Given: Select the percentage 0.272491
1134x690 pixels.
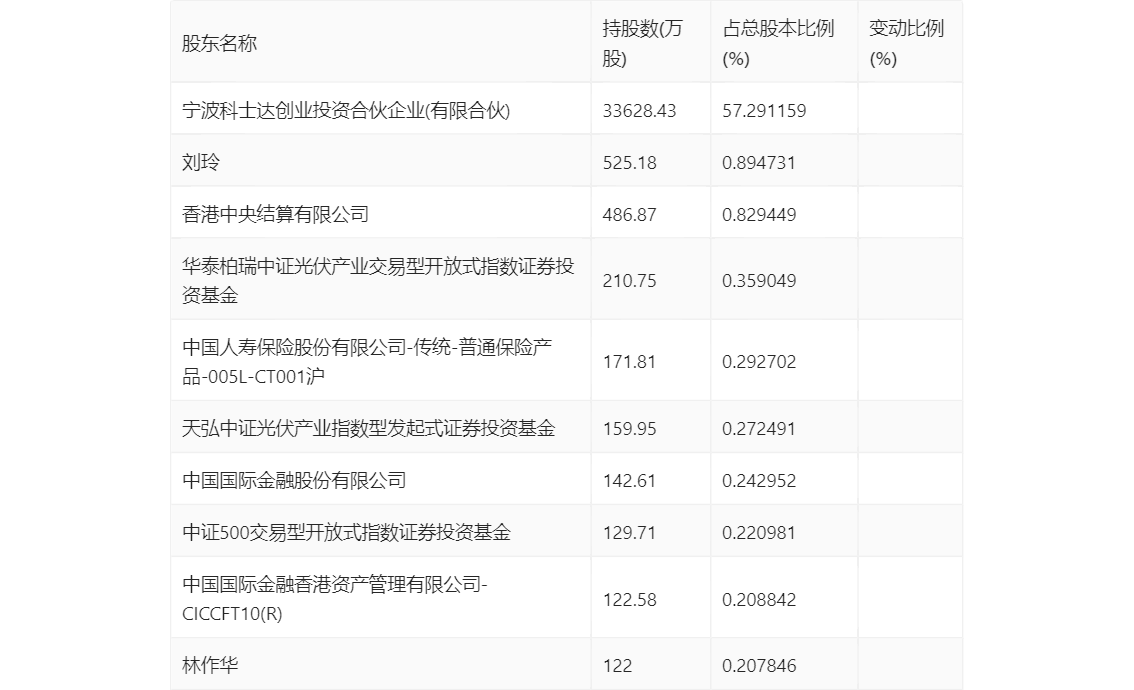Looking at the screenshot, I should [x=759, y=429].
